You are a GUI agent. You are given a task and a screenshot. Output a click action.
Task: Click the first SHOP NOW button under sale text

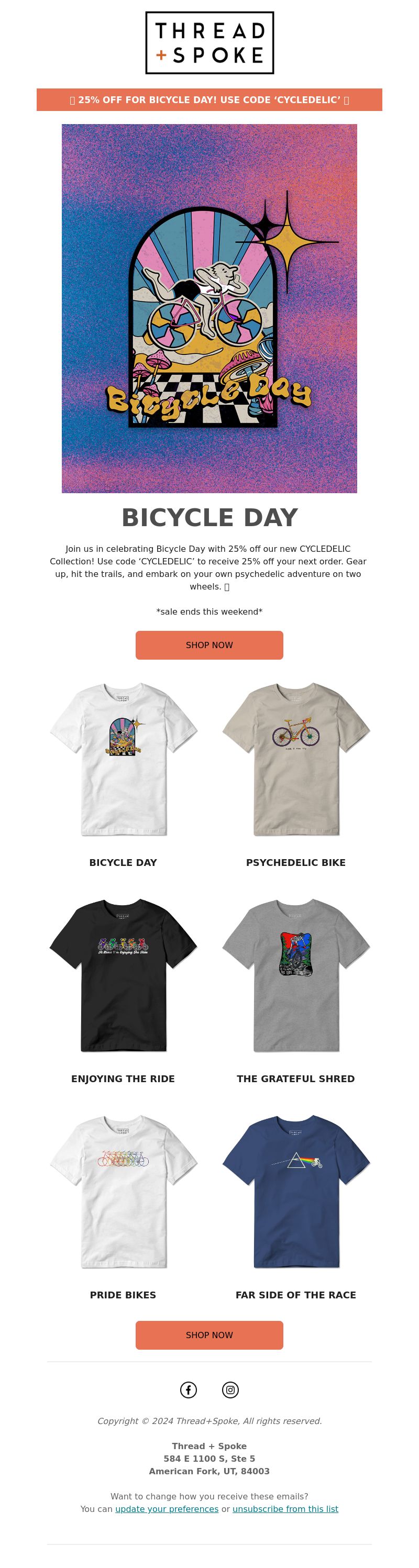(210, 645)
